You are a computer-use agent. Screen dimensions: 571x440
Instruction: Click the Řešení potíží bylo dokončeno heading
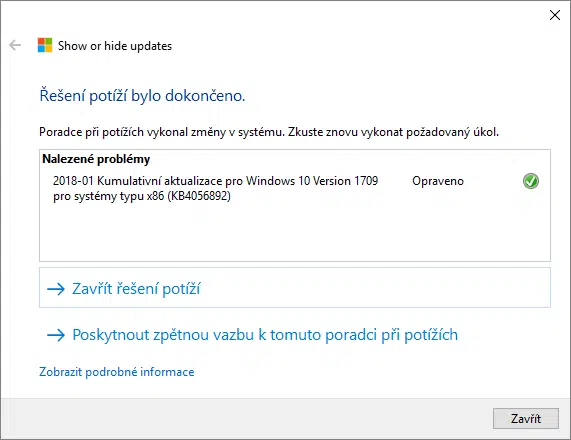142,96
